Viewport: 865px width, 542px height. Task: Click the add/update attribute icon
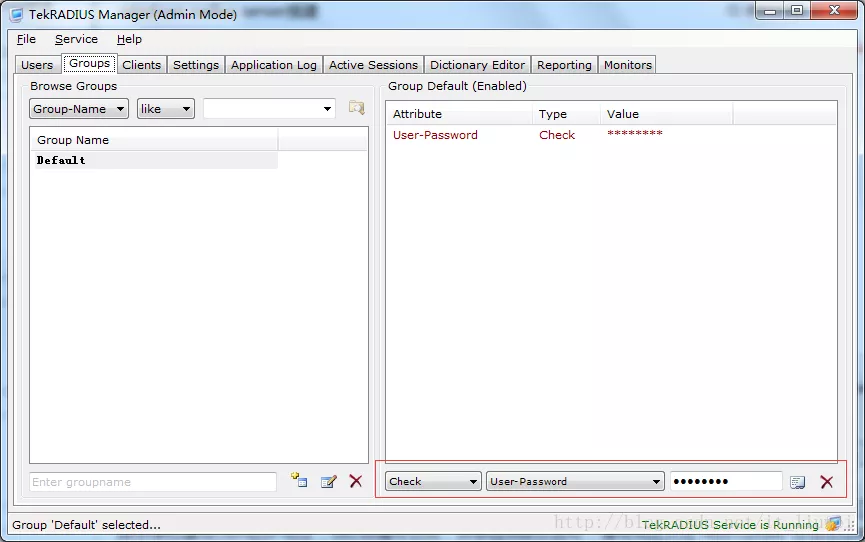tap(797, 482)
